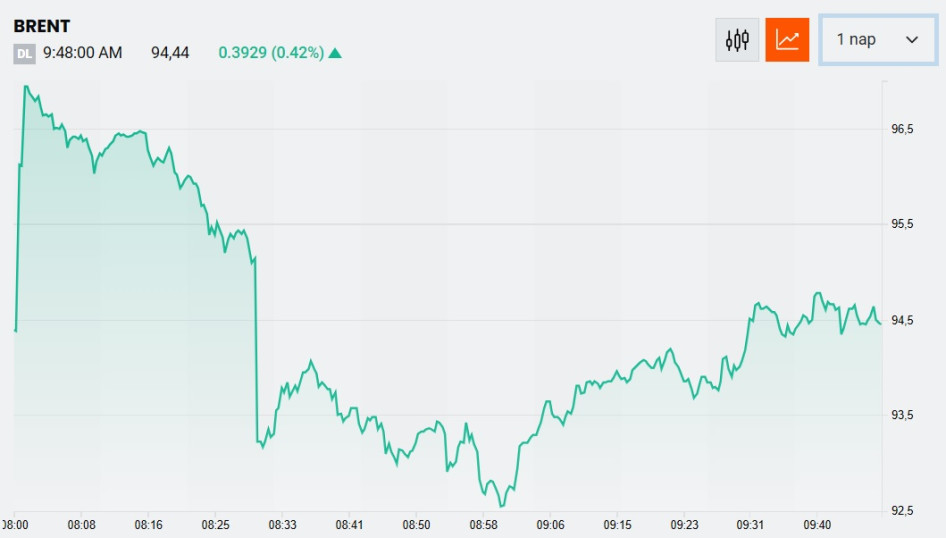Click the 08:58 time axis label
Viewport: 946px width, 538px height.
pos(483,524)
